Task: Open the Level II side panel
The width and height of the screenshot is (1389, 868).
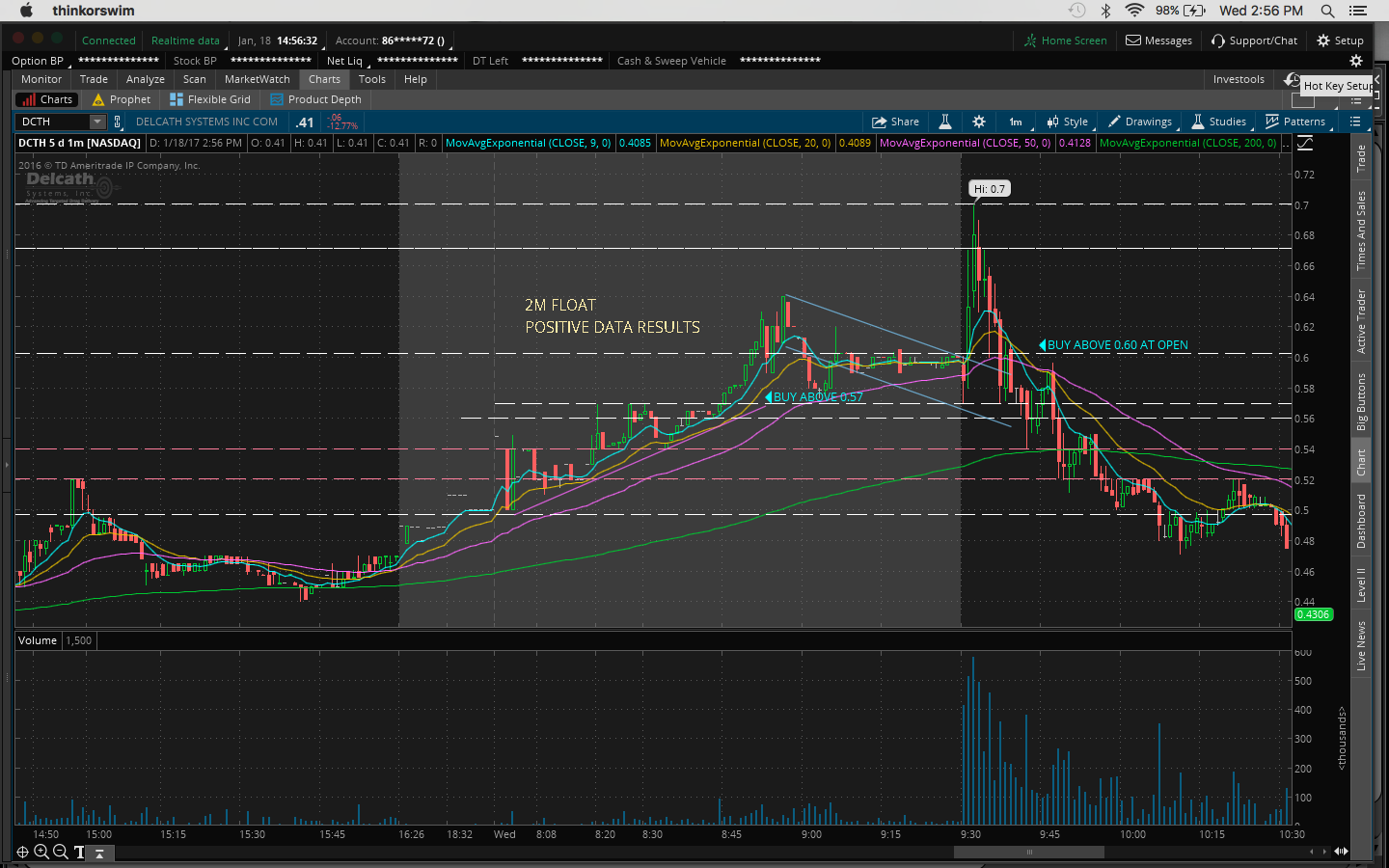Action: tap(1361, 585)
